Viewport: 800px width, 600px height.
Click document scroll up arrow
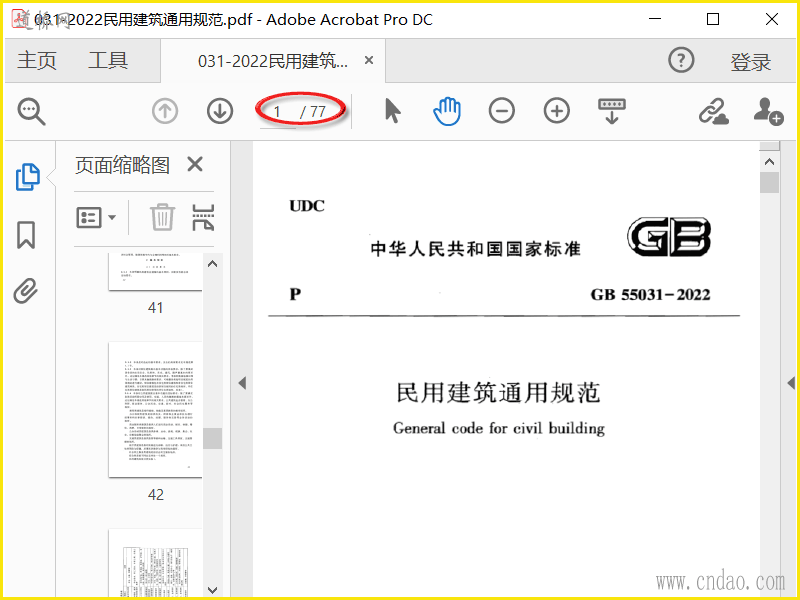[x=769, y=162]
